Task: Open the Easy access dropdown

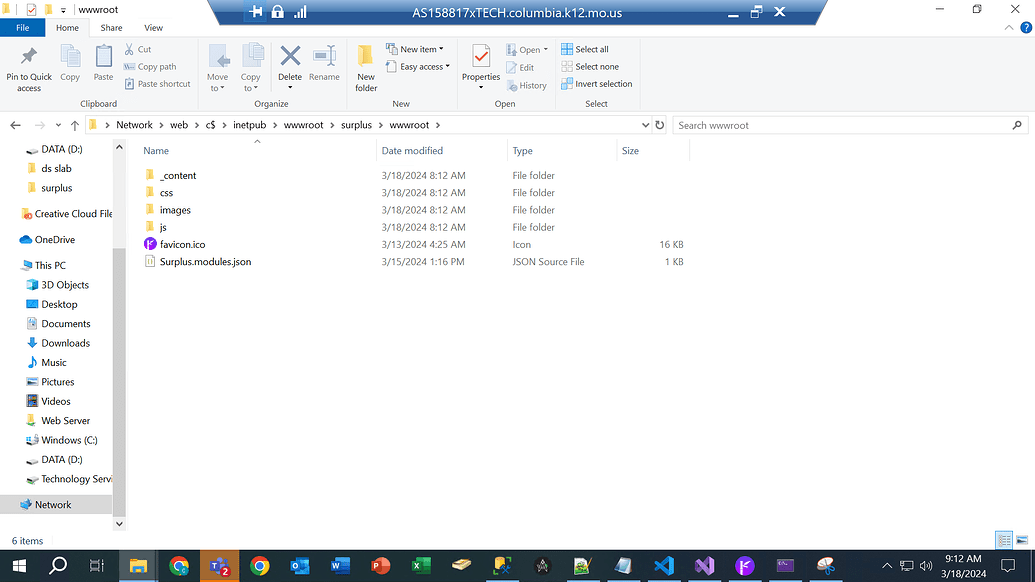Action: 418,67
